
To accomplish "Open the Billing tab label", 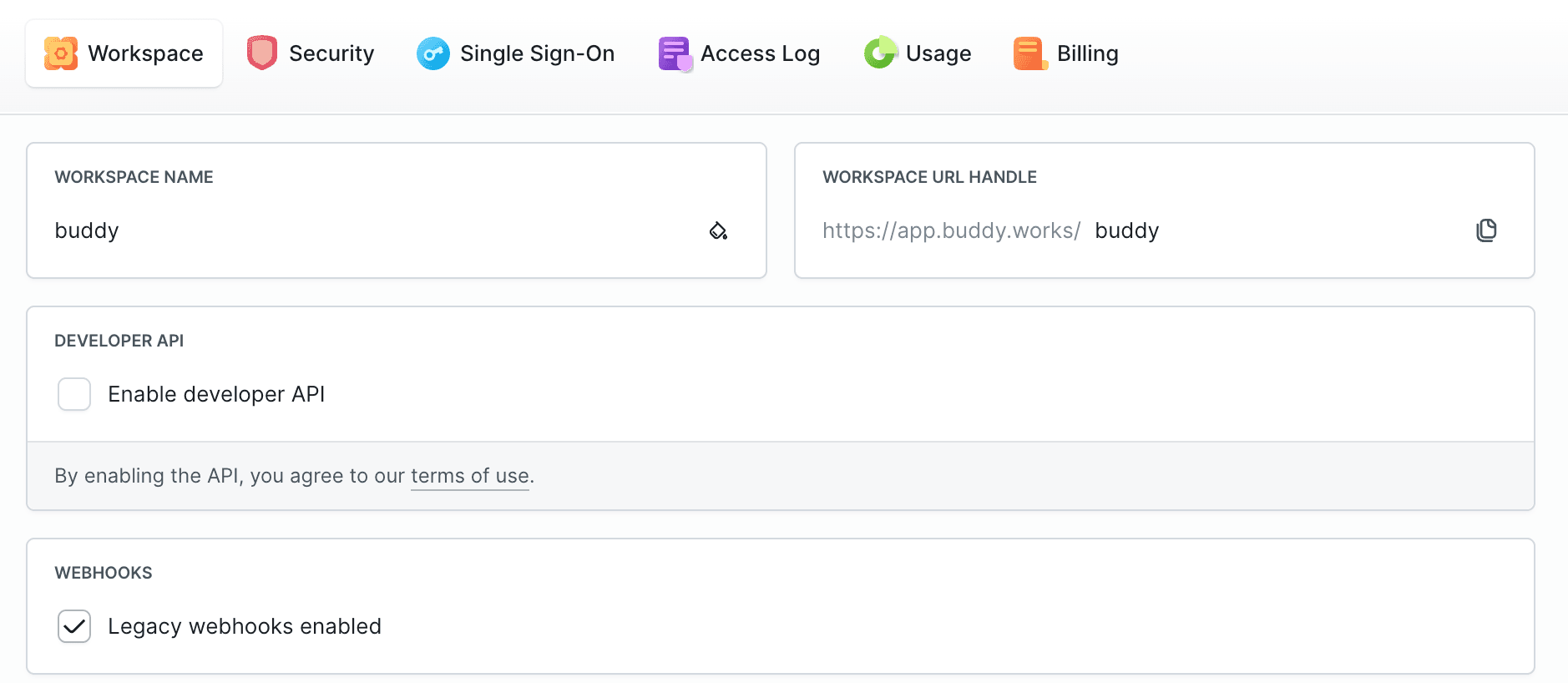I will pos(1087,53).
